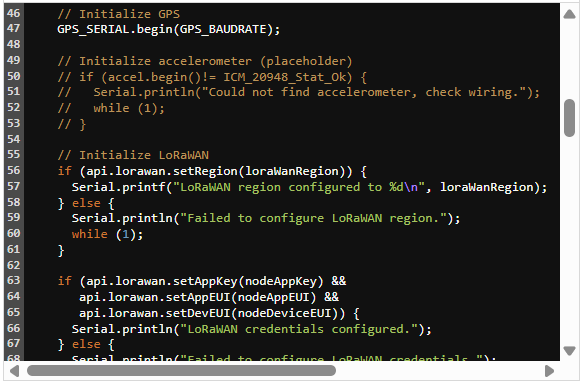Click the '// Initialize accelerometer (placeholder)' comment
The image size is (582, 386).
pyautogui.click(x=205, y=61)
